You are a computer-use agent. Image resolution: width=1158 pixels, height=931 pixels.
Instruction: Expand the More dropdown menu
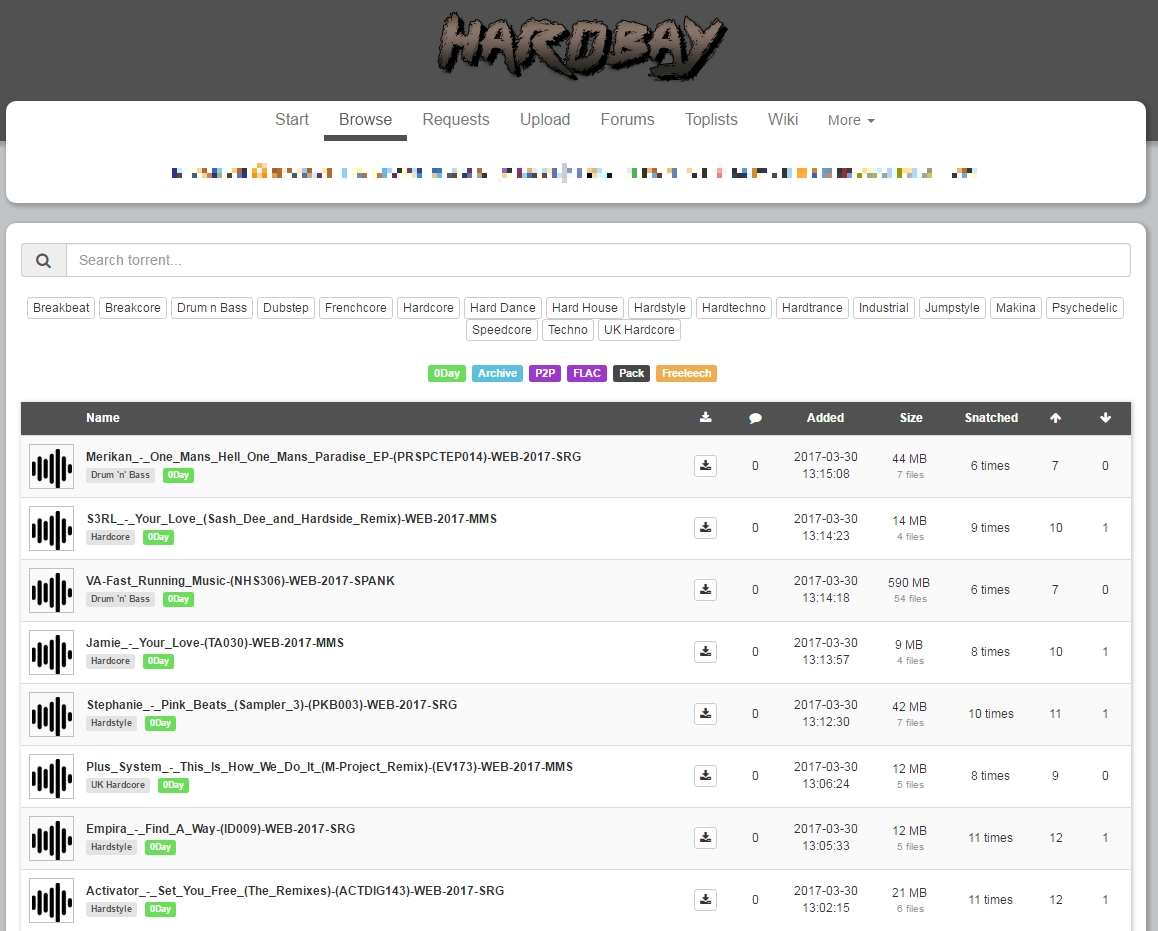click(x=851, y=120)
